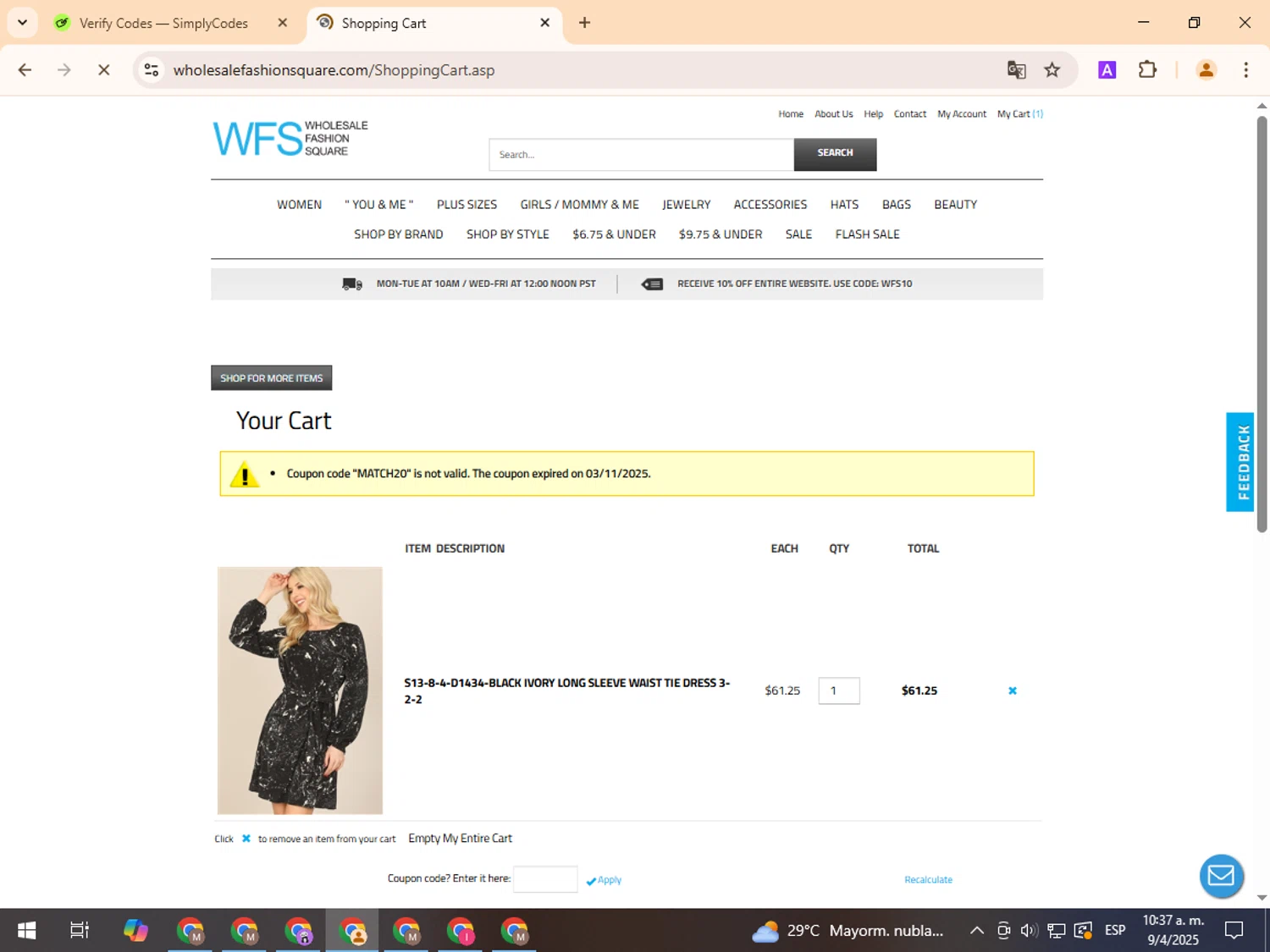
Task: View site information icon in address bar
Action: [152, 70]
